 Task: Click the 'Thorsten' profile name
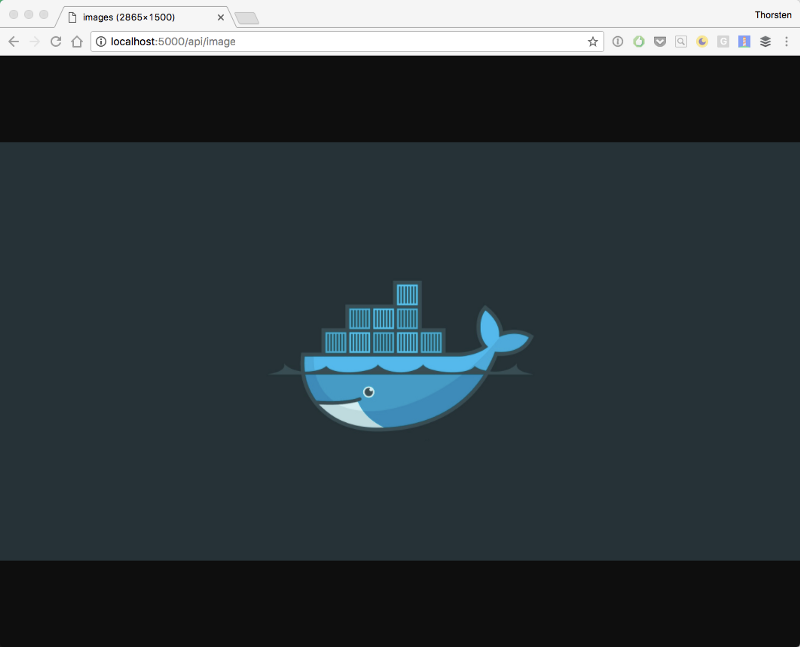[773, 14]
